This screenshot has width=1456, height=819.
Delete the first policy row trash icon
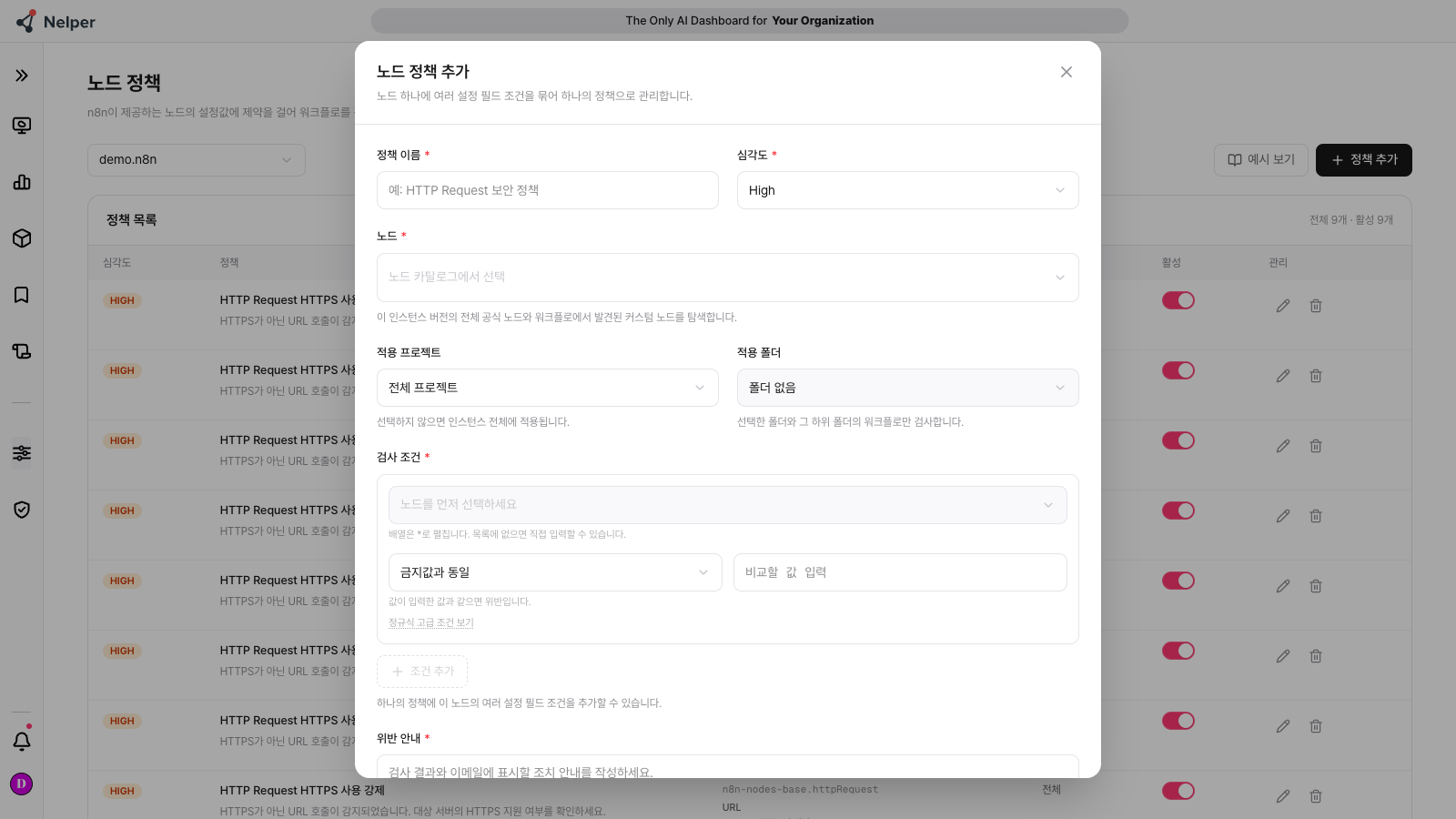[x=1316, y=306]
